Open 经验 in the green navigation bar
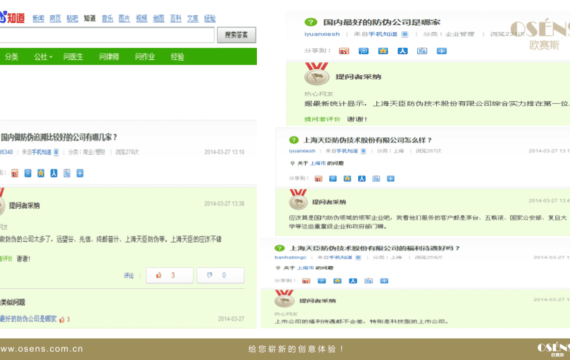570x360 pixels. pos(177,57)
